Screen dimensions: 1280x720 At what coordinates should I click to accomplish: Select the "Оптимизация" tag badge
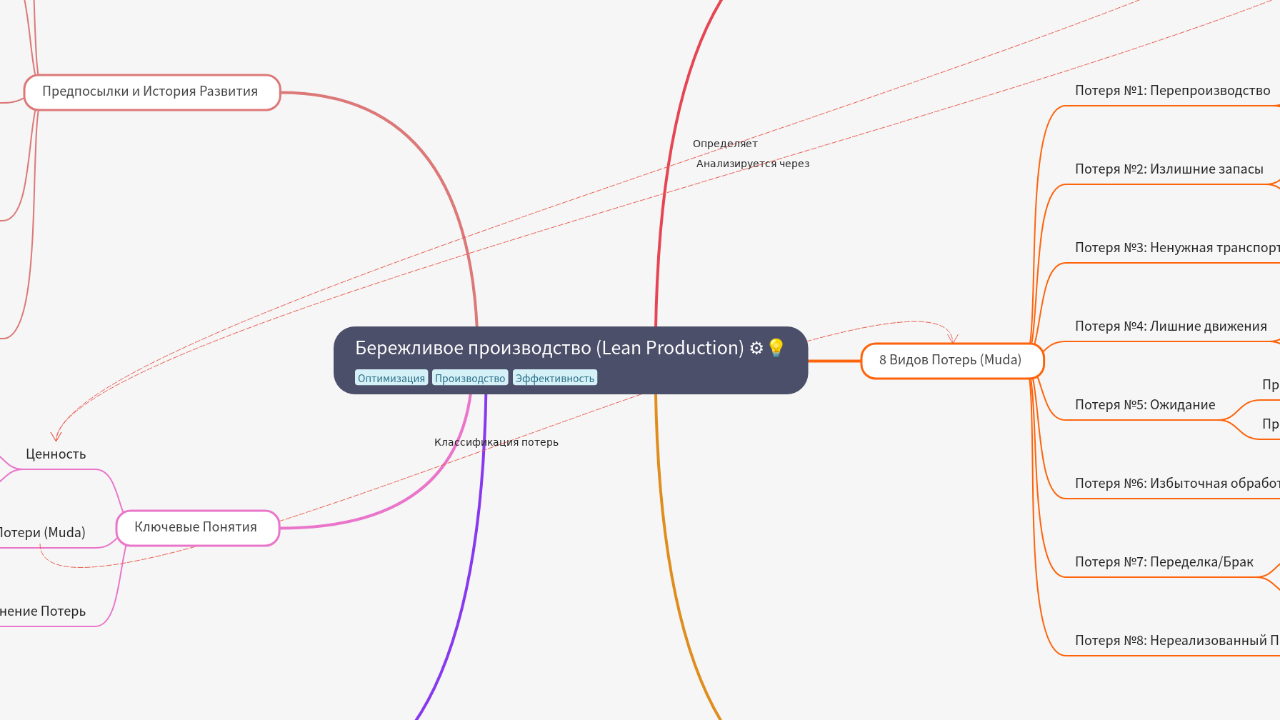(391, 377)
